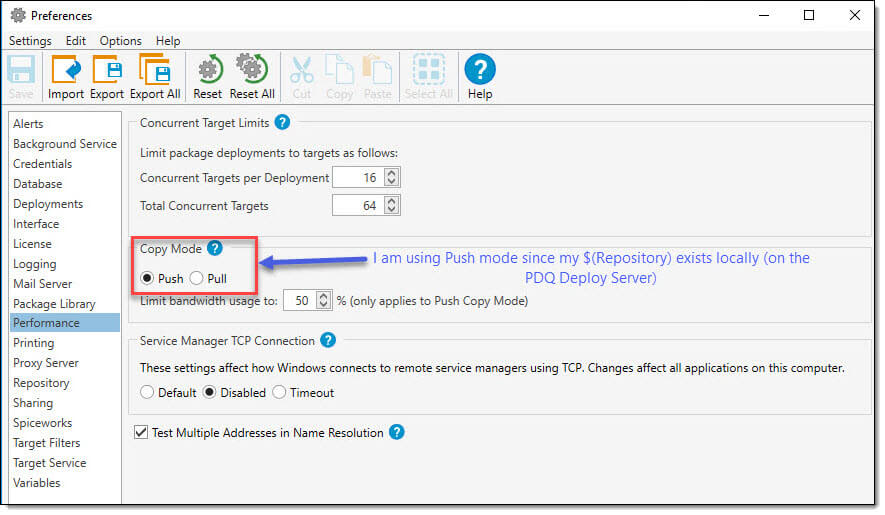Open Target Filters preferences page
This screenshot has width=885, height=515.
[x=65, y=443]
